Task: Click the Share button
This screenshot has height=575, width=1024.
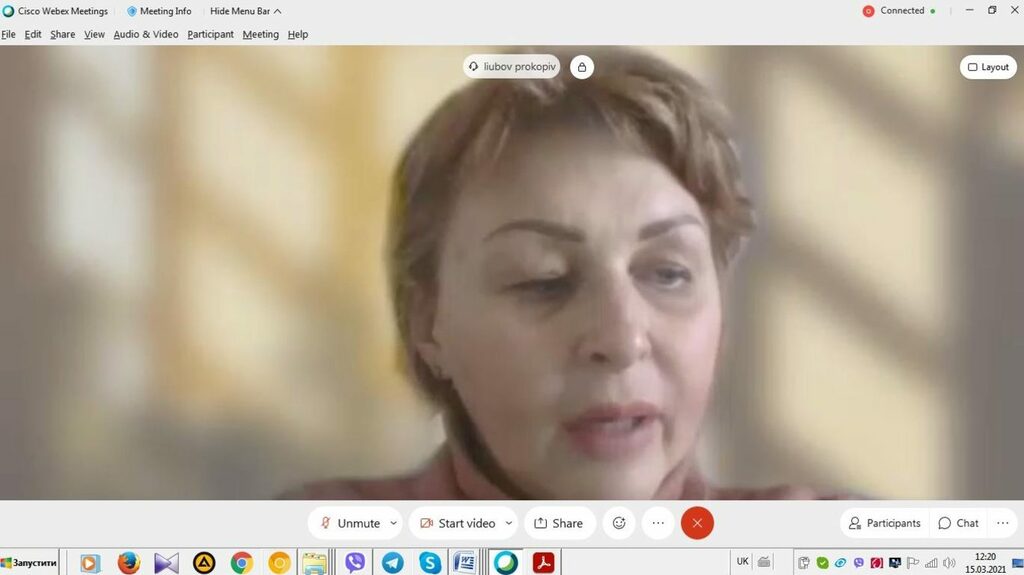Action: 559,523
